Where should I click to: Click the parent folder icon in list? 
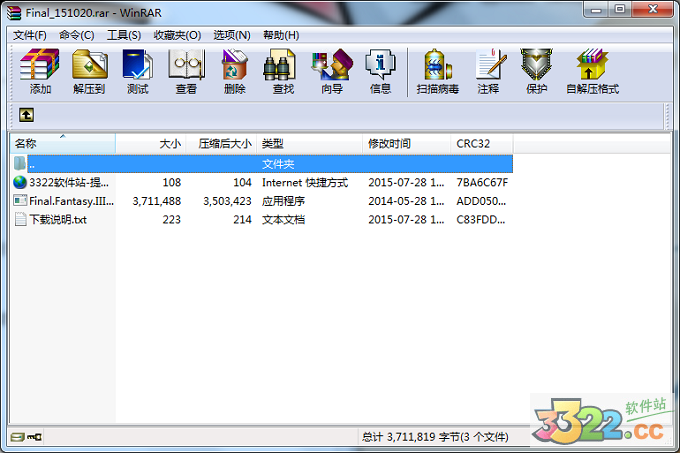click(20, 163)
